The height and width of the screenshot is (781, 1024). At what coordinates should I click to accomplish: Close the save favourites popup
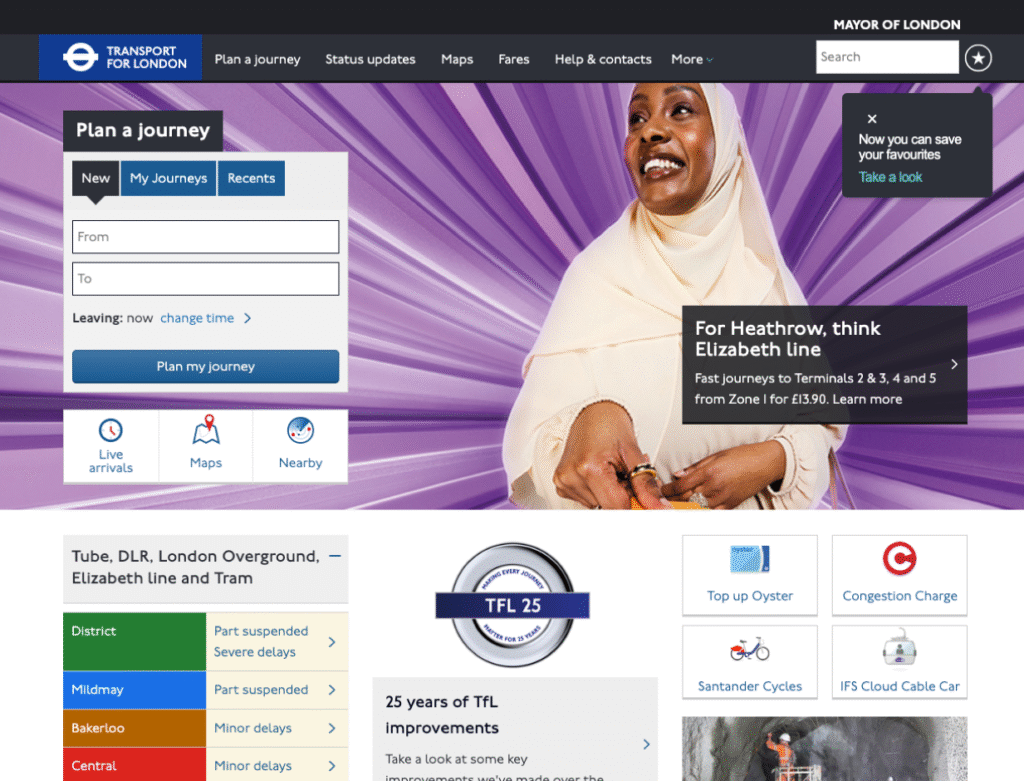pos(872,119)
